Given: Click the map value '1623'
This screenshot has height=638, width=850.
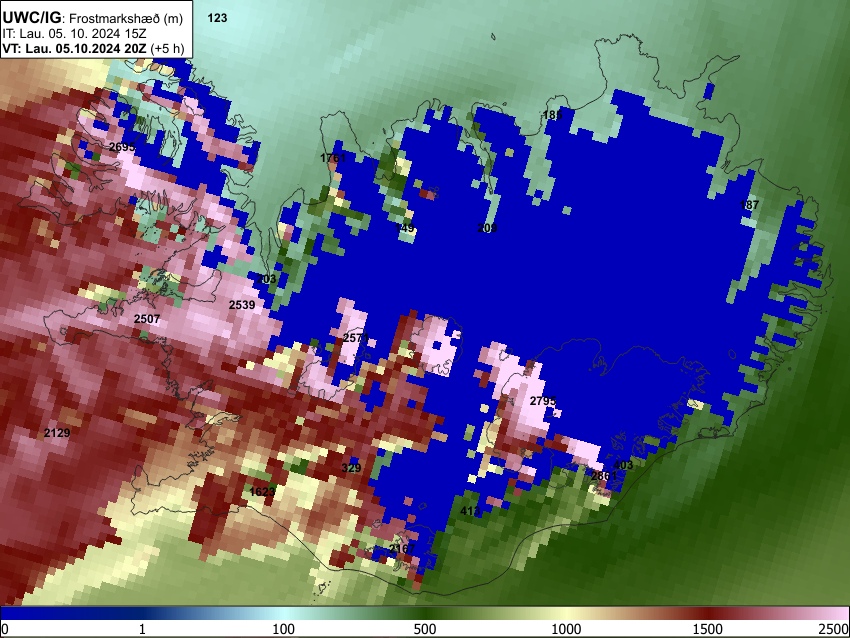Looking at the screenshot, I should [x=262, y=492].
